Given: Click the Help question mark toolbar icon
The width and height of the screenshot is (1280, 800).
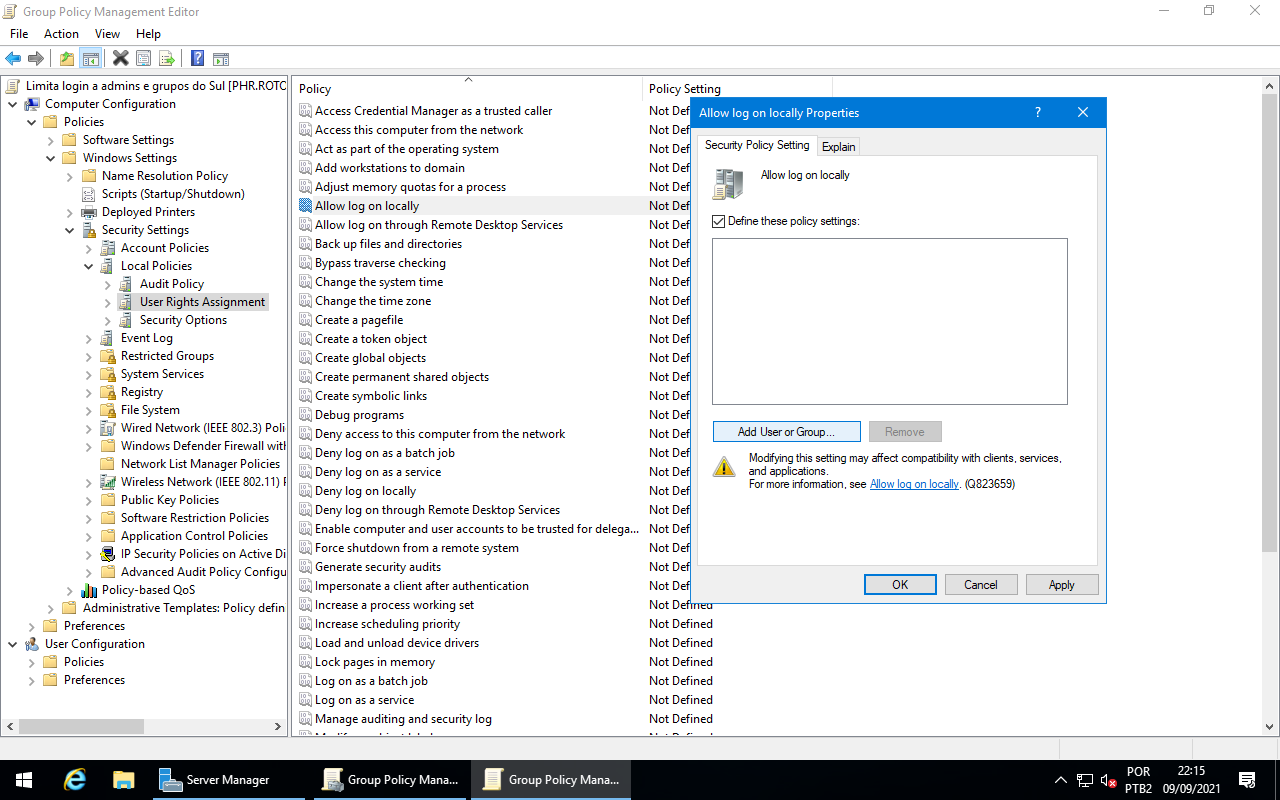Looking at the screenshot, I should tap(197, 57).
